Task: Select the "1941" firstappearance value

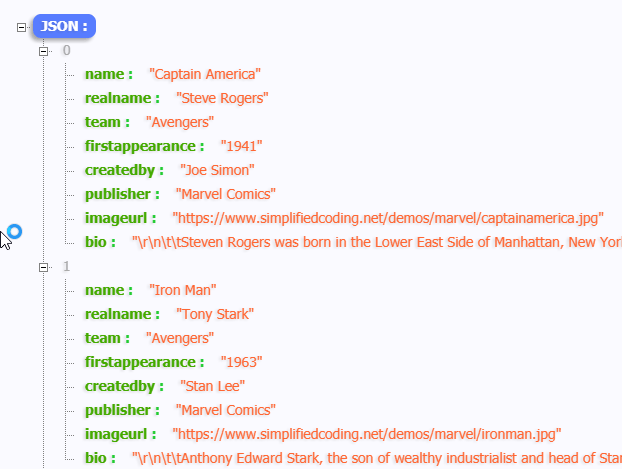Action: coord(241,146)
